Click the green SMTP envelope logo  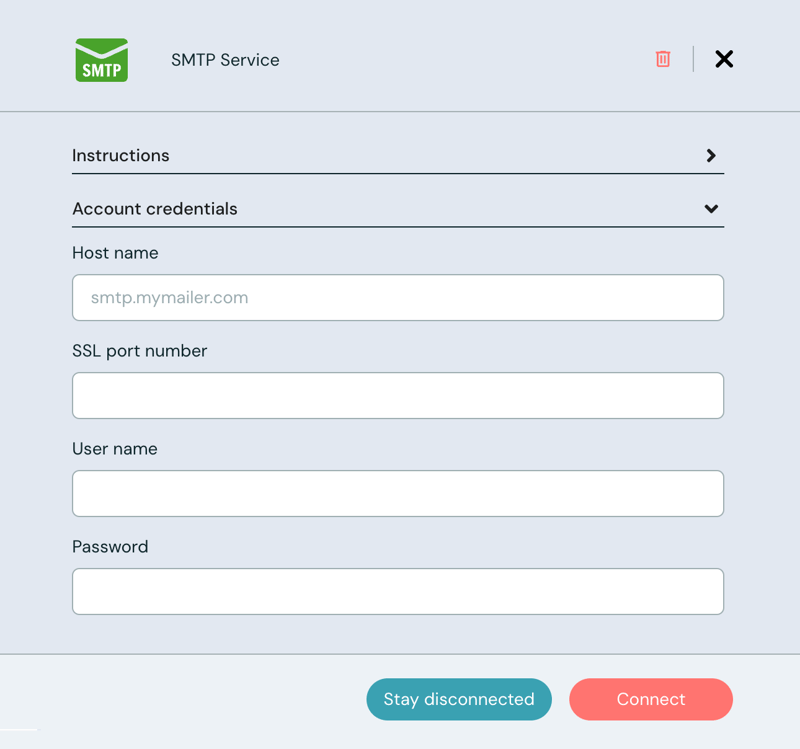tap(102, 60)
